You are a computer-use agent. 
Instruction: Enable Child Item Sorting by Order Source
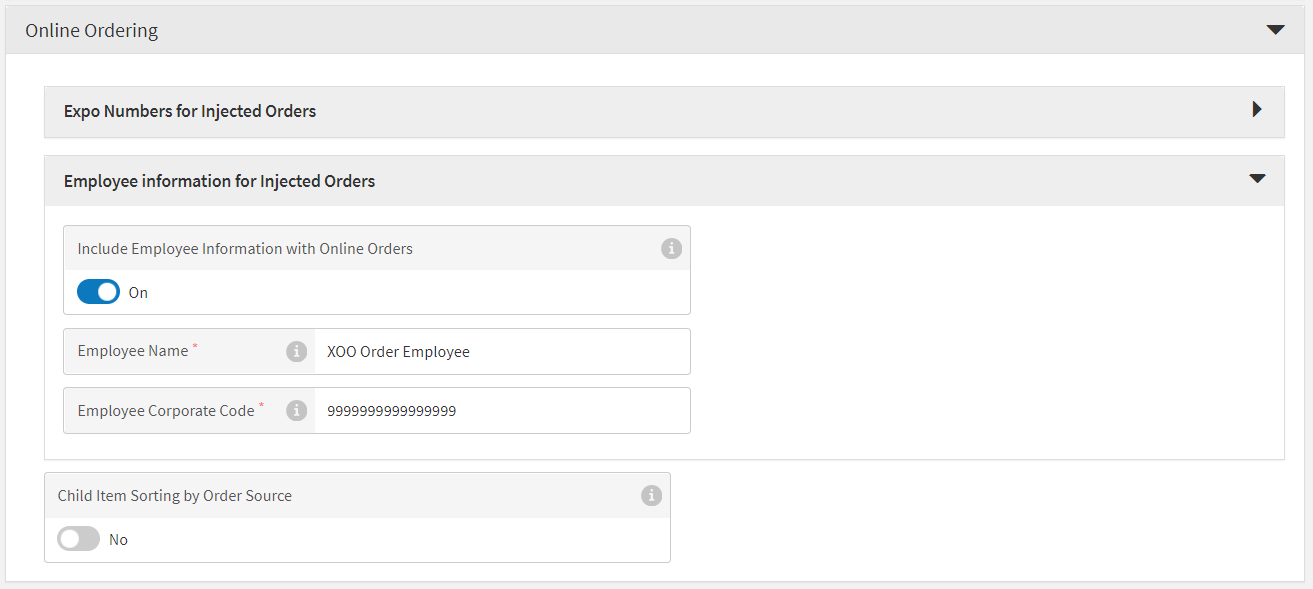(78, 538)
